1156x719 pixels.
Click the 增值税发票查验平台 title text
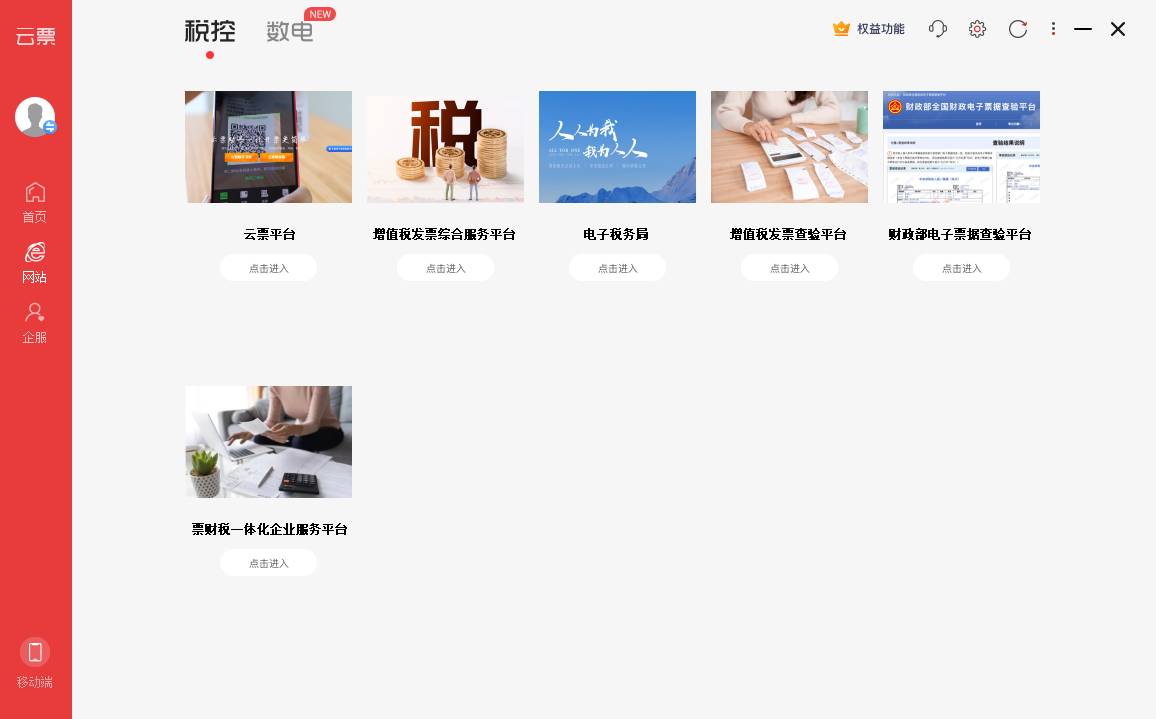click(x=788, y=235)
